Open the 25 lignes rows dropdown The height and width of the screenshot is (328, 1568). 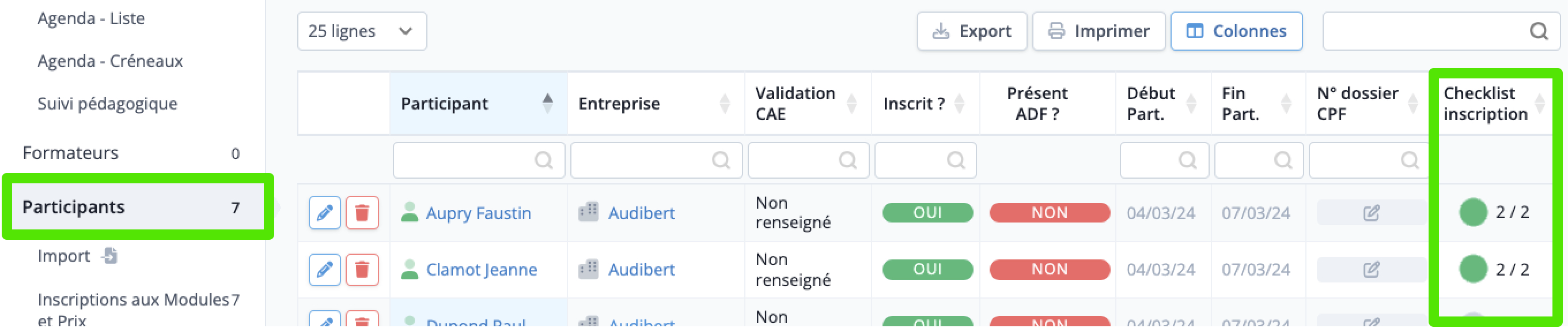point(362,31)
